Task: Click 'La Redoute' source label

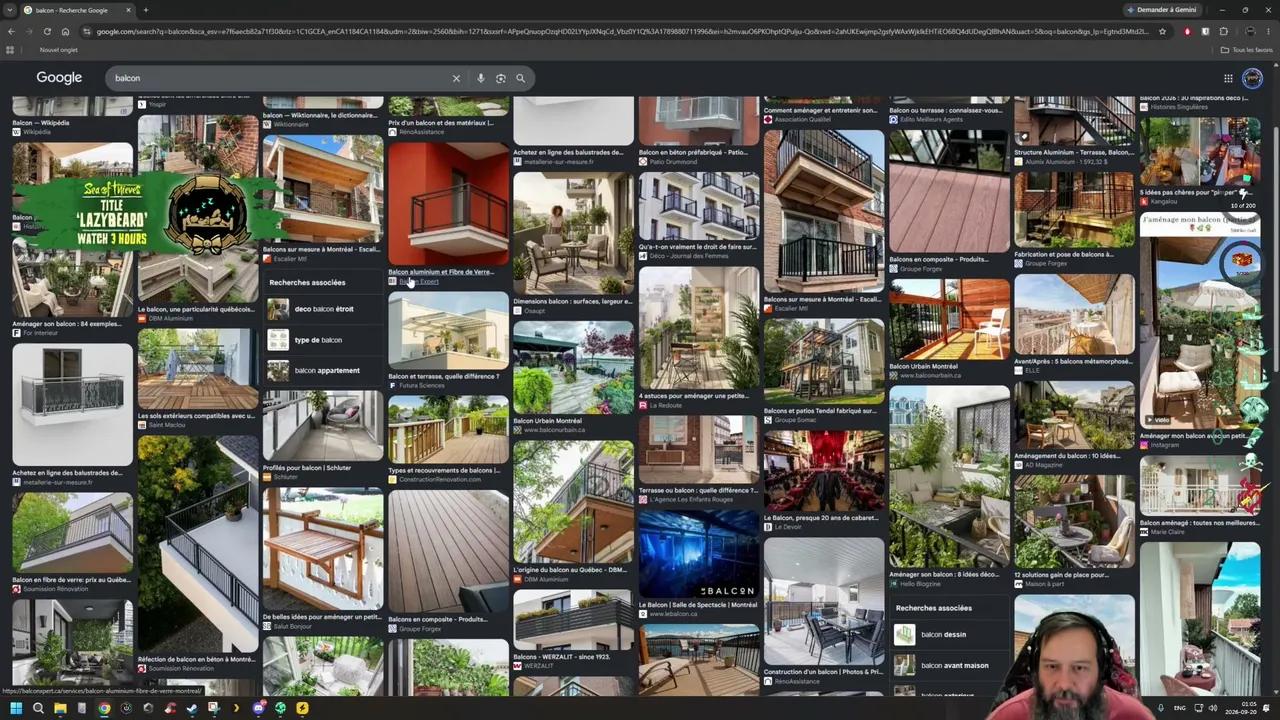Action: coord(665,406)
